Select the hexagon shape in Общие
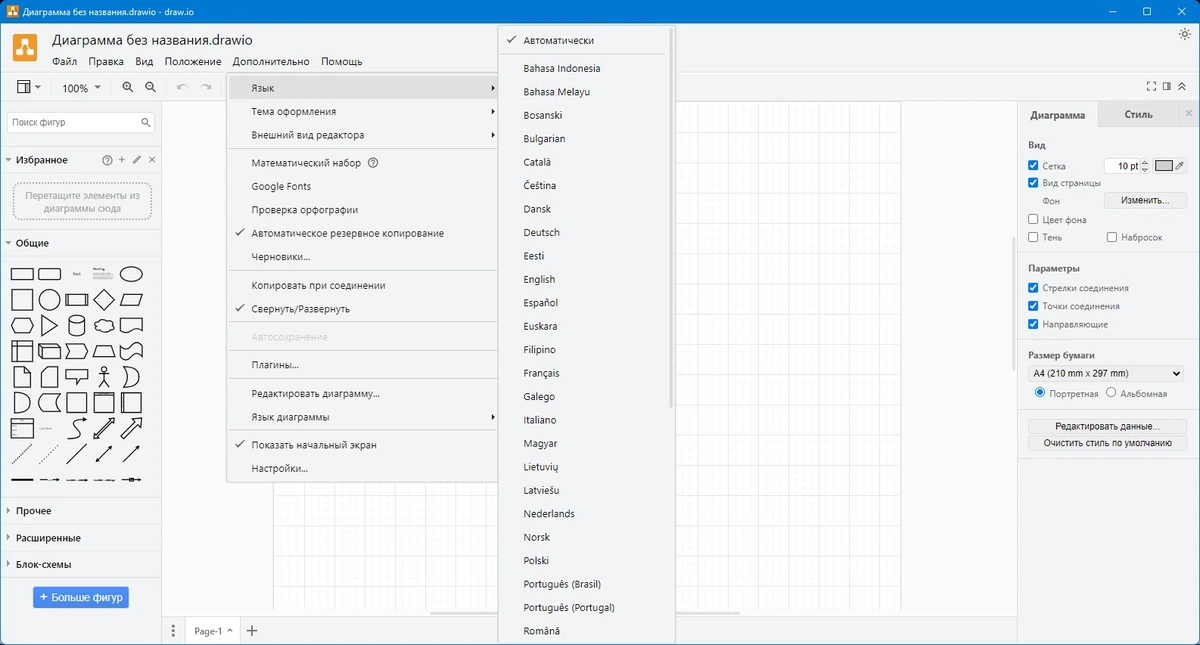The height and width of the screenshot is (645, 1200). [x=22, y=326]
